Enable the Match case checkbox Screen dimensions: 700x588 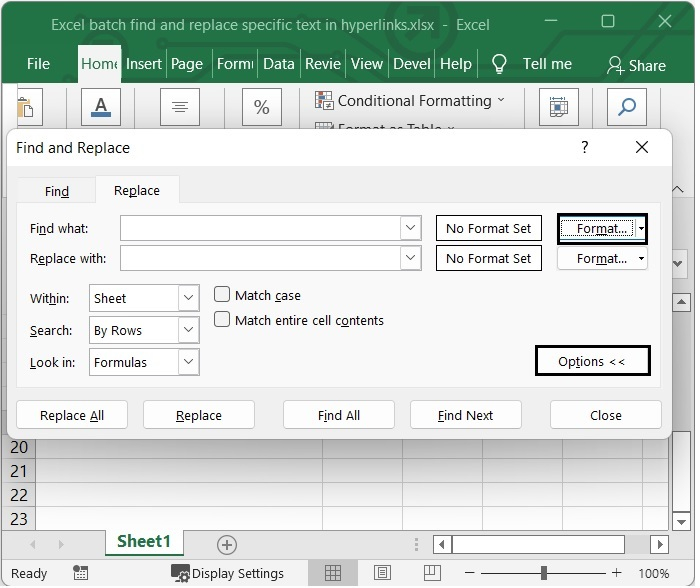point(222,295)
